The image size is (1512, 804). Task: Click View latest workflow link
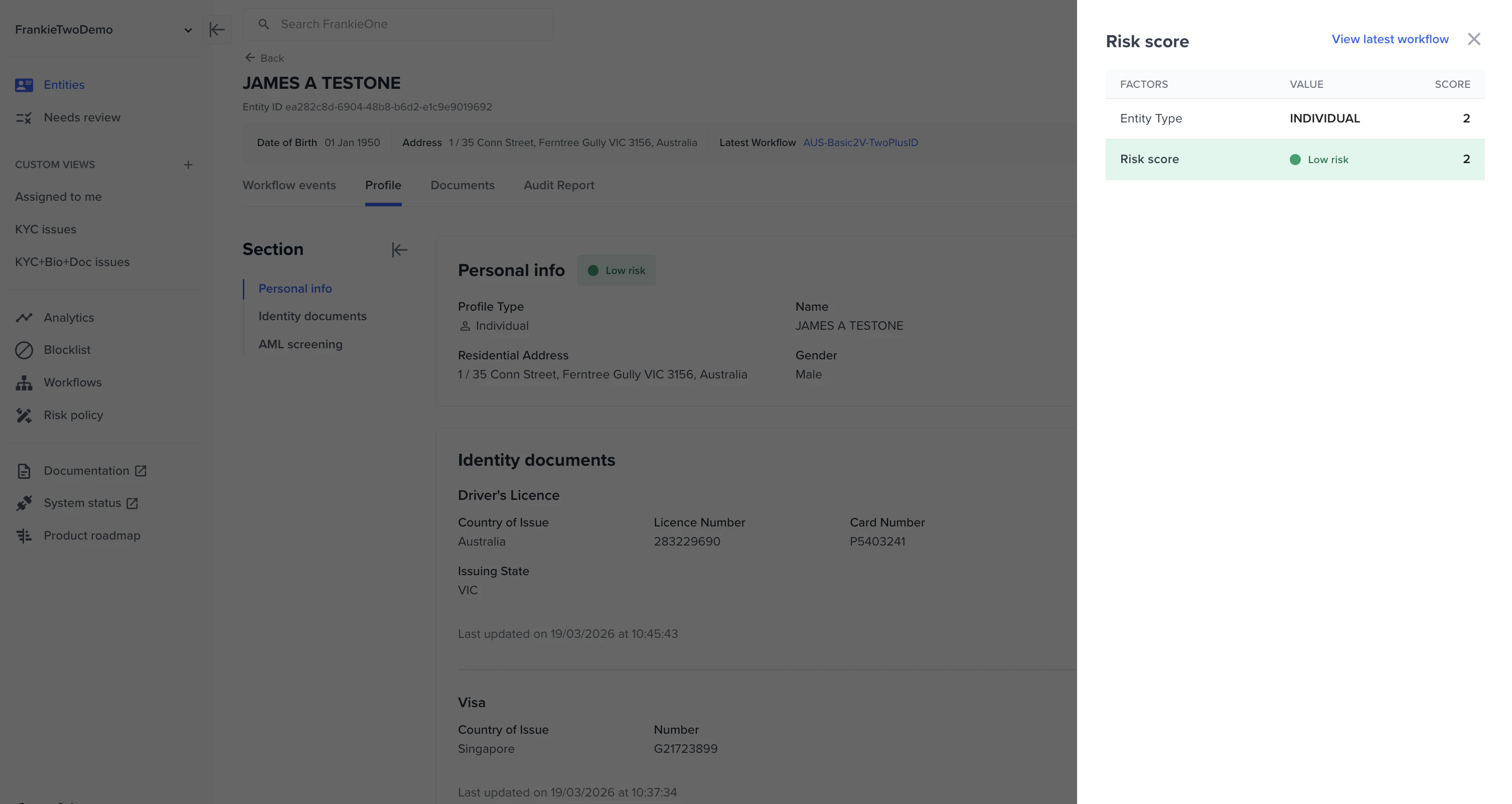pos(1389,39)
